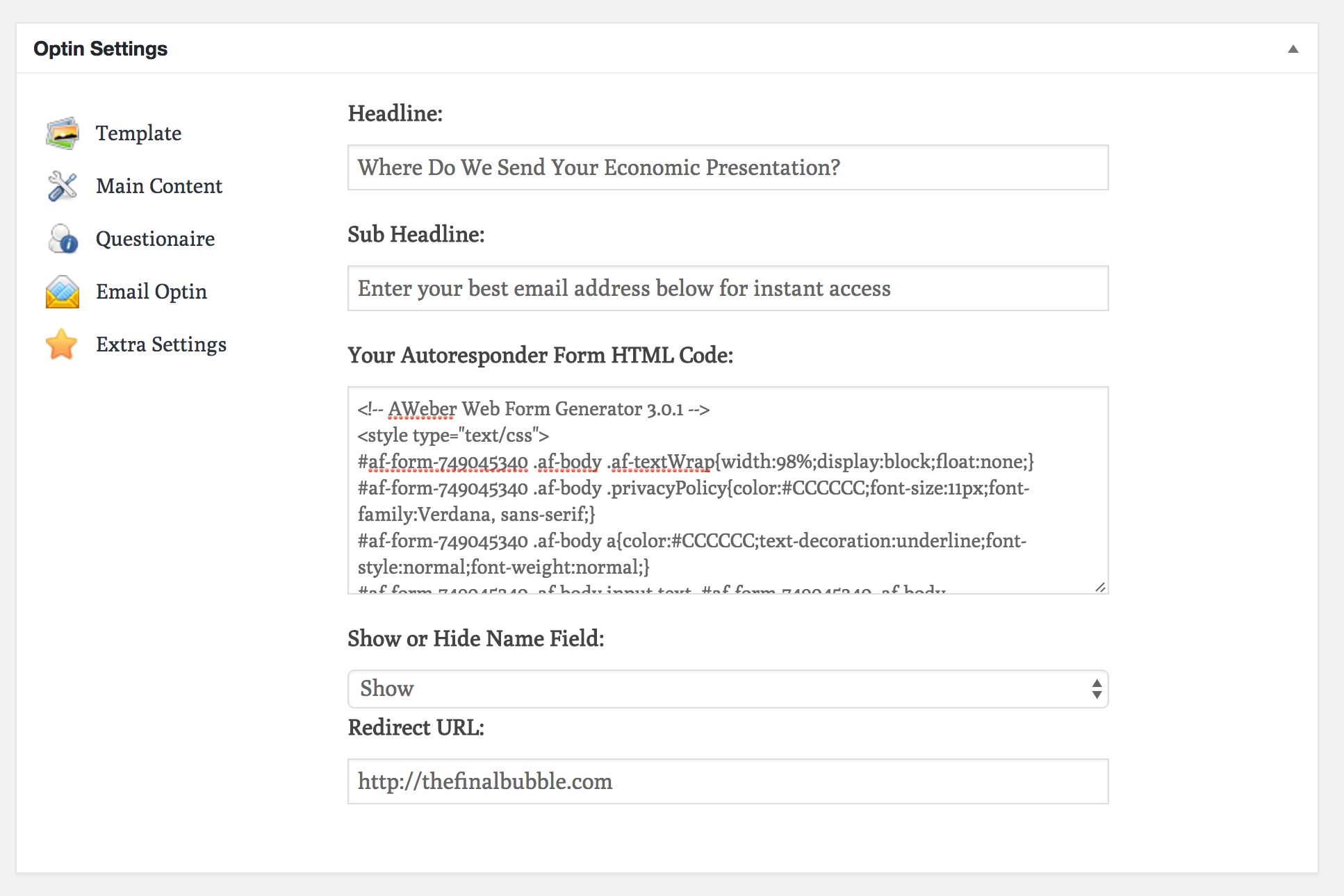Image resolution: width=1344 pixels, height=896 pixels.
Task: Click the dropdown arrows on Show select
Action: [x=1097, y=689]
